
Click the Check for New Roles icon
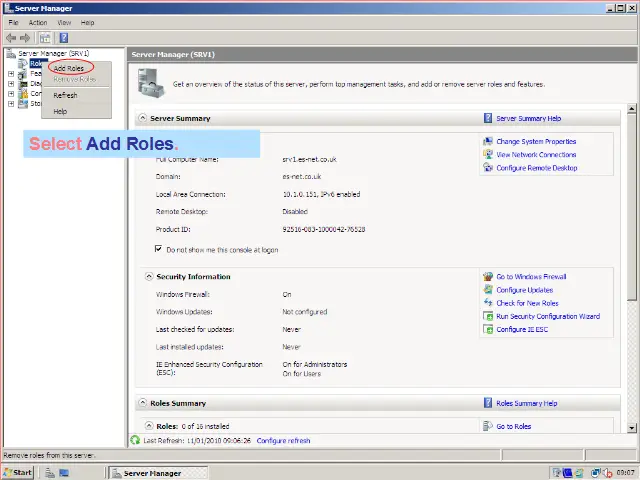pos(488,303)
